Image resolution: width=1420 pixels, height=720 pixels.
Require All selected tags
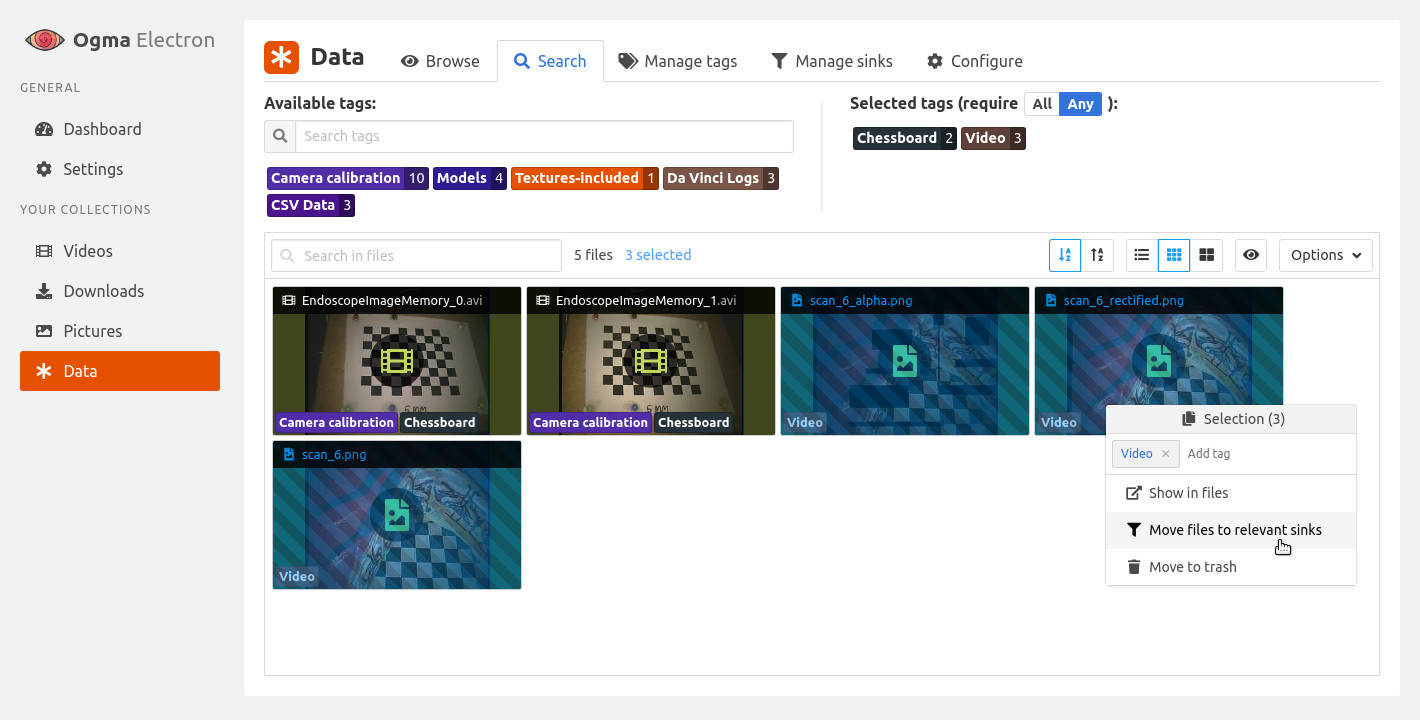click(1042, 104)
